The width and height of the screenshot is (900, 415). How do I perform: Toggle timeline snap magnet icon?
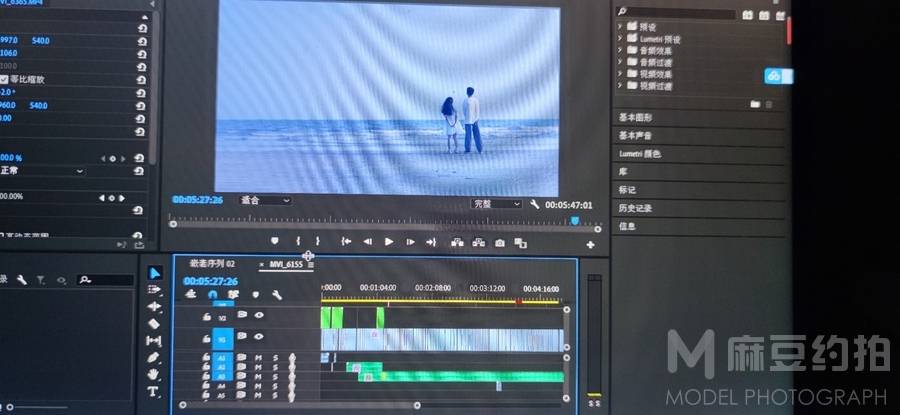(212, 294)
